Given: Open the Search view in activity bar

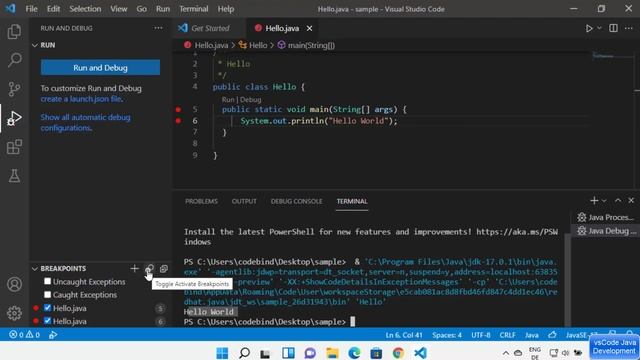Looking at the screenshot, I should click(x=14, y=60).
